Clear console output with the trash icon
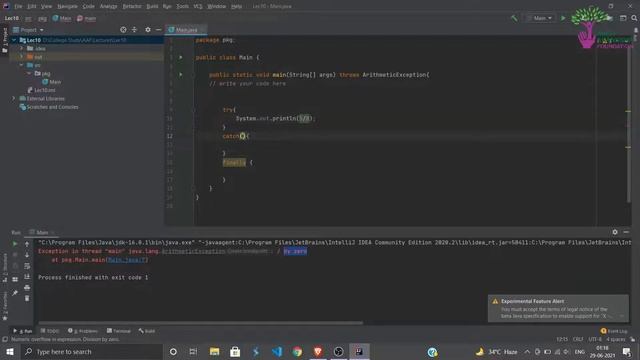Screen dimensions: 640x360 (27, 298)
